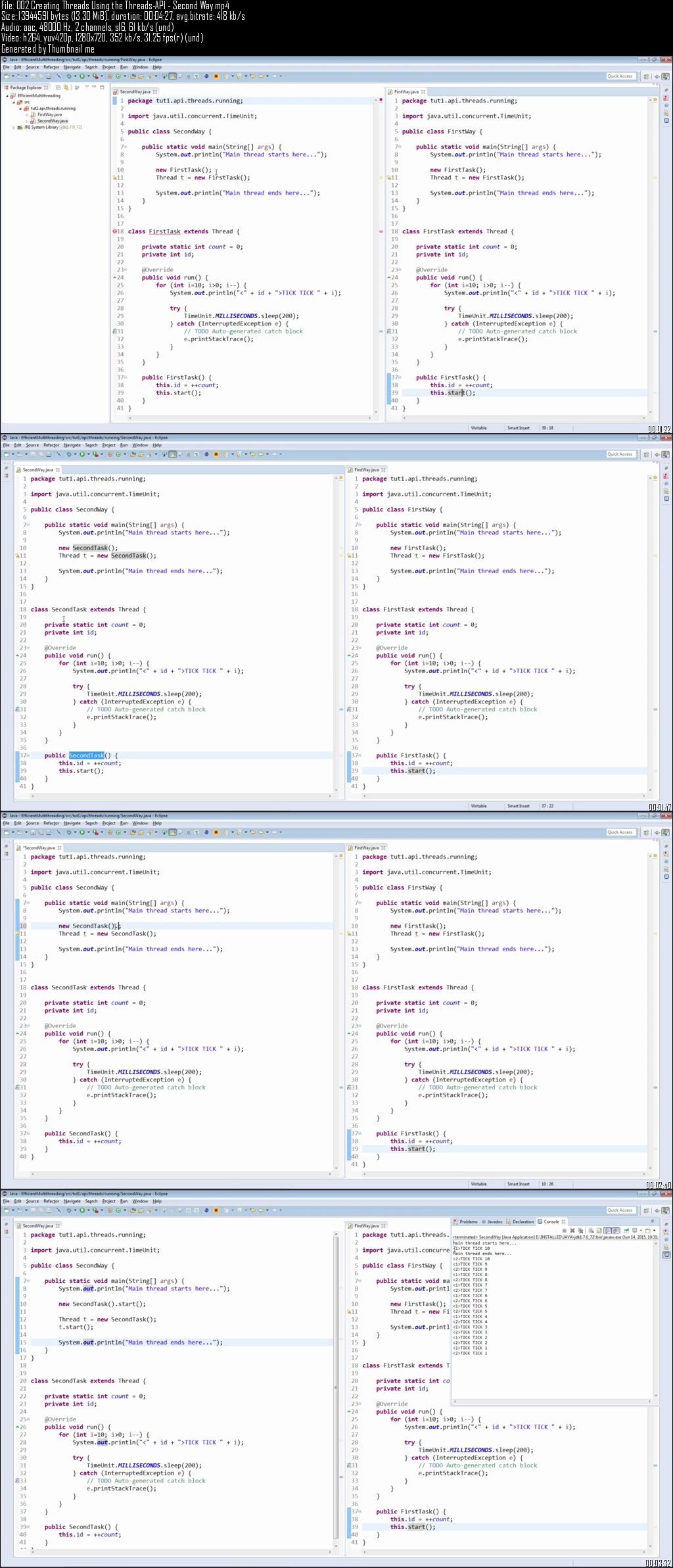This screenshot has width=673, height=1568.
Task: Click Print icon in 00:03:32 frame
Action: tap(49, 1210)
